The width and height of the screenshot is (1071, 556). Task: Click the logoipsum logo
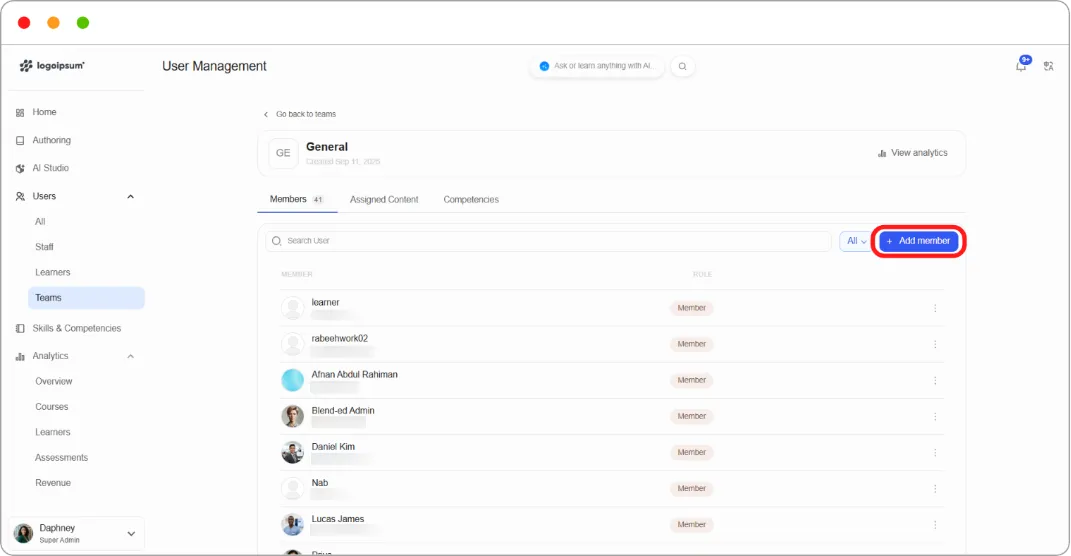pyautogui.click(x=52, y=66)
